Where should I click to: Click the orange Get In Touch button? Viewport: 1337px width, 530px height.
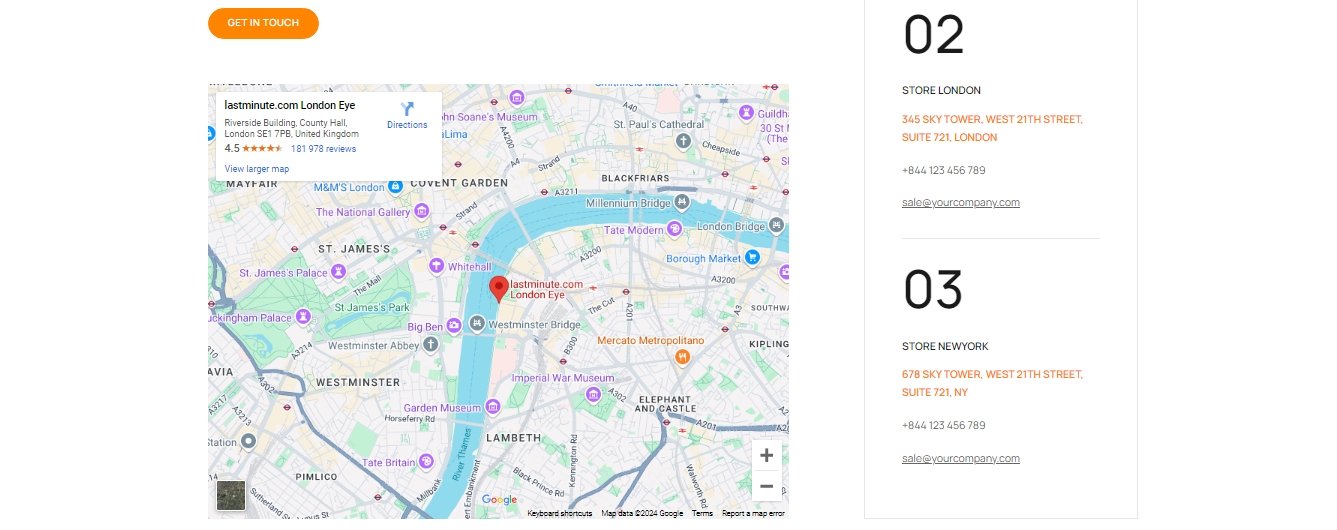point(263,23)
